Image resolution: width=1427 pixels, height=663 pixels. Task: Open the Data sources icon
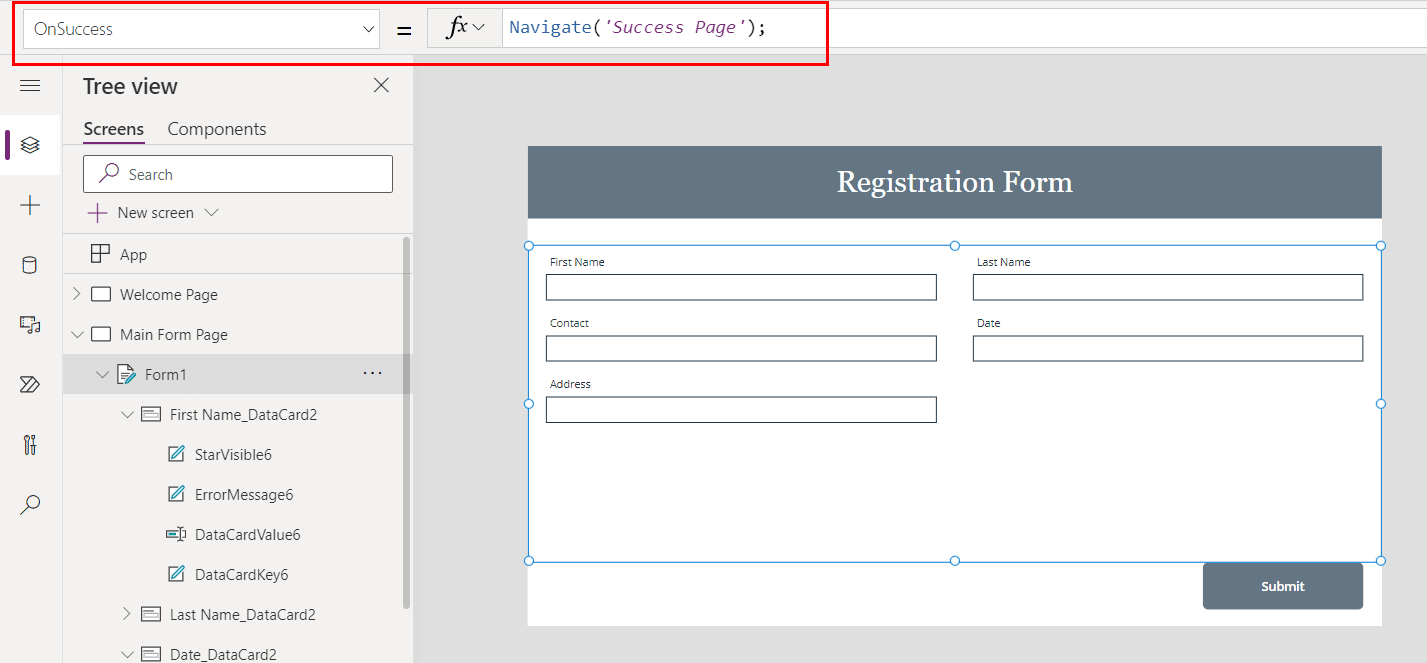coord(30,264)
